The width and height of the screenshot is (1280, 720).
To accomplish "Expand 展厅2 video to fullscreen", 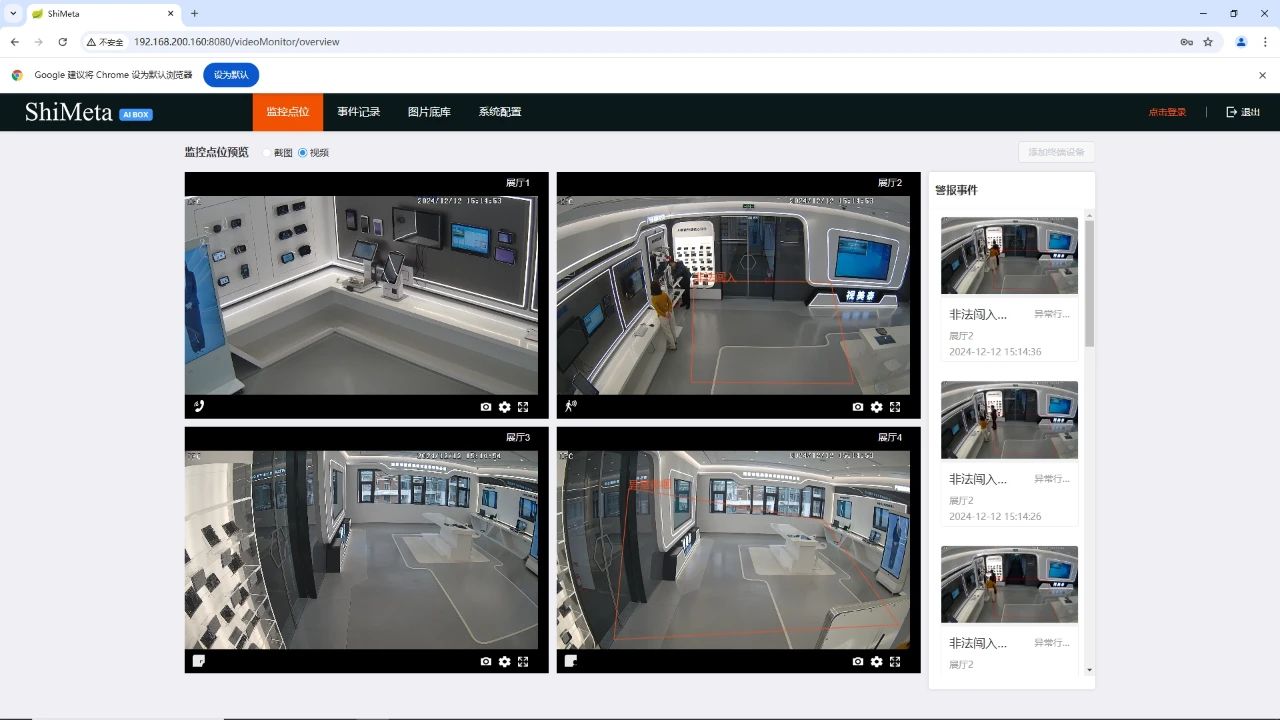I will pos(895,407).
